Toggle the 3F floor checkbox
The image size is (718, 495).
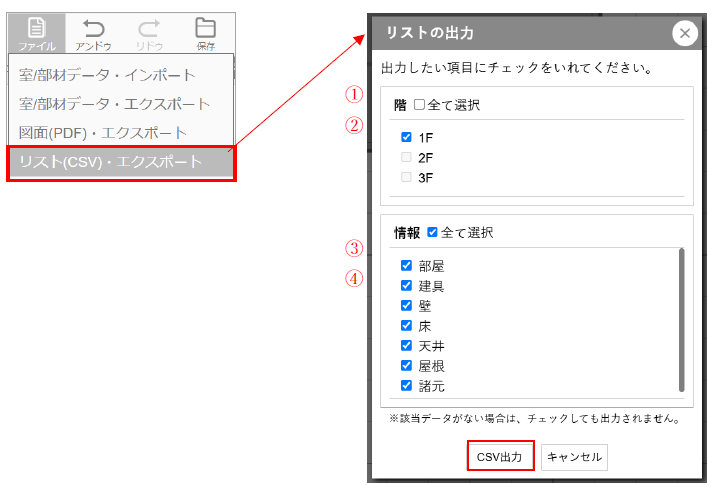tap(406, 177)
